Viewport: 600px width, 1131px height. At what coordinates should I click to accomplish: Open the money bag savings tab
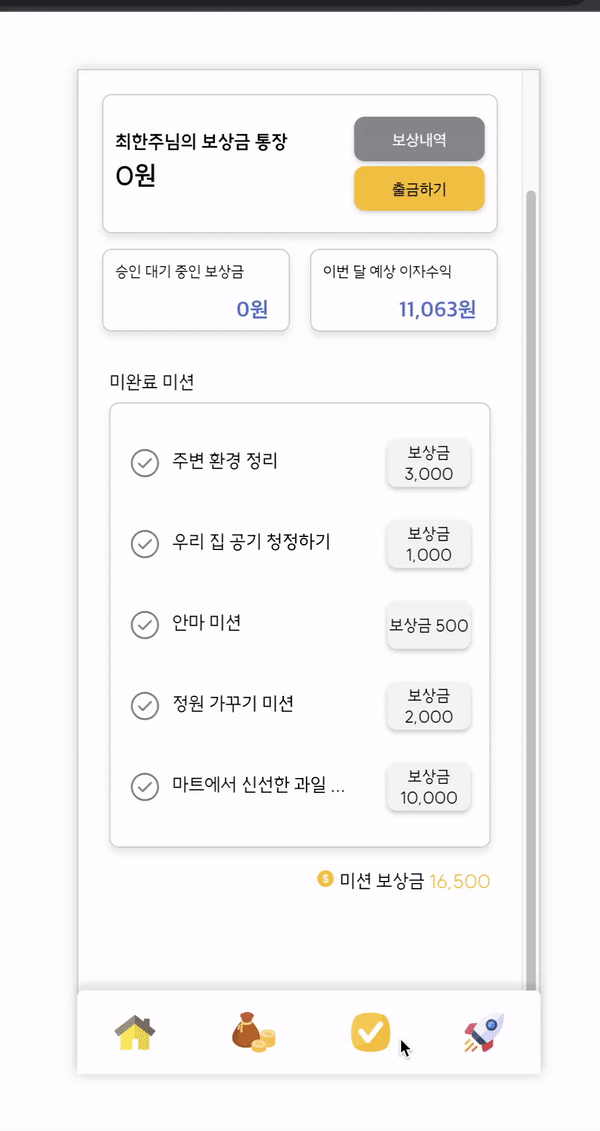click(x=253, y=1032)
